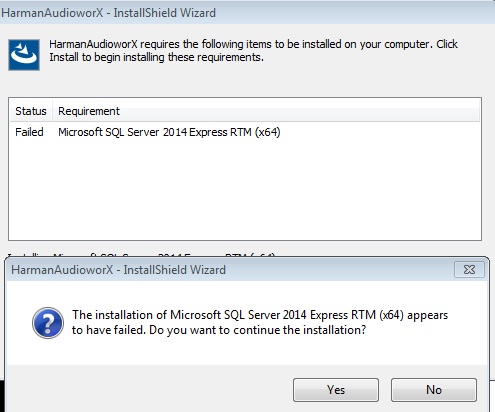Viewport: 495px width, 412px height.
Task: Select the Microsoft SQL Server 2014 Express requirement row
Action: point(245,132)
